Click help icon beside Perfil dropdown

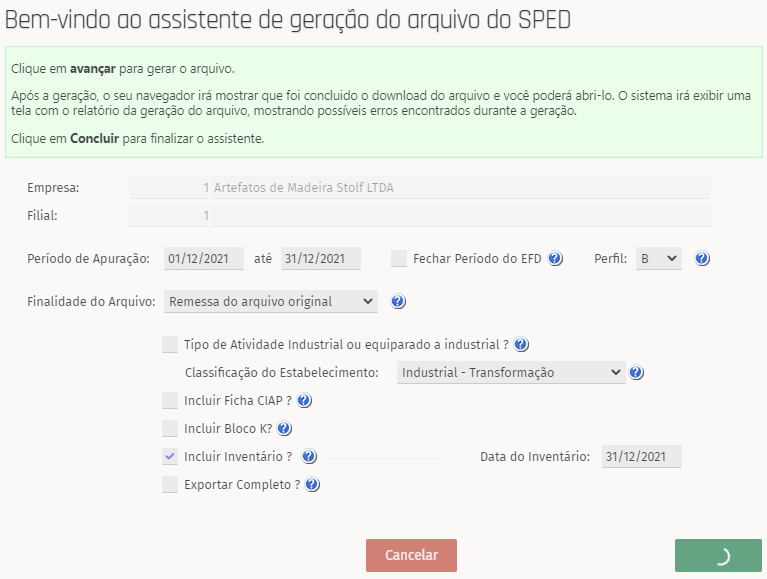pos(702,258)
